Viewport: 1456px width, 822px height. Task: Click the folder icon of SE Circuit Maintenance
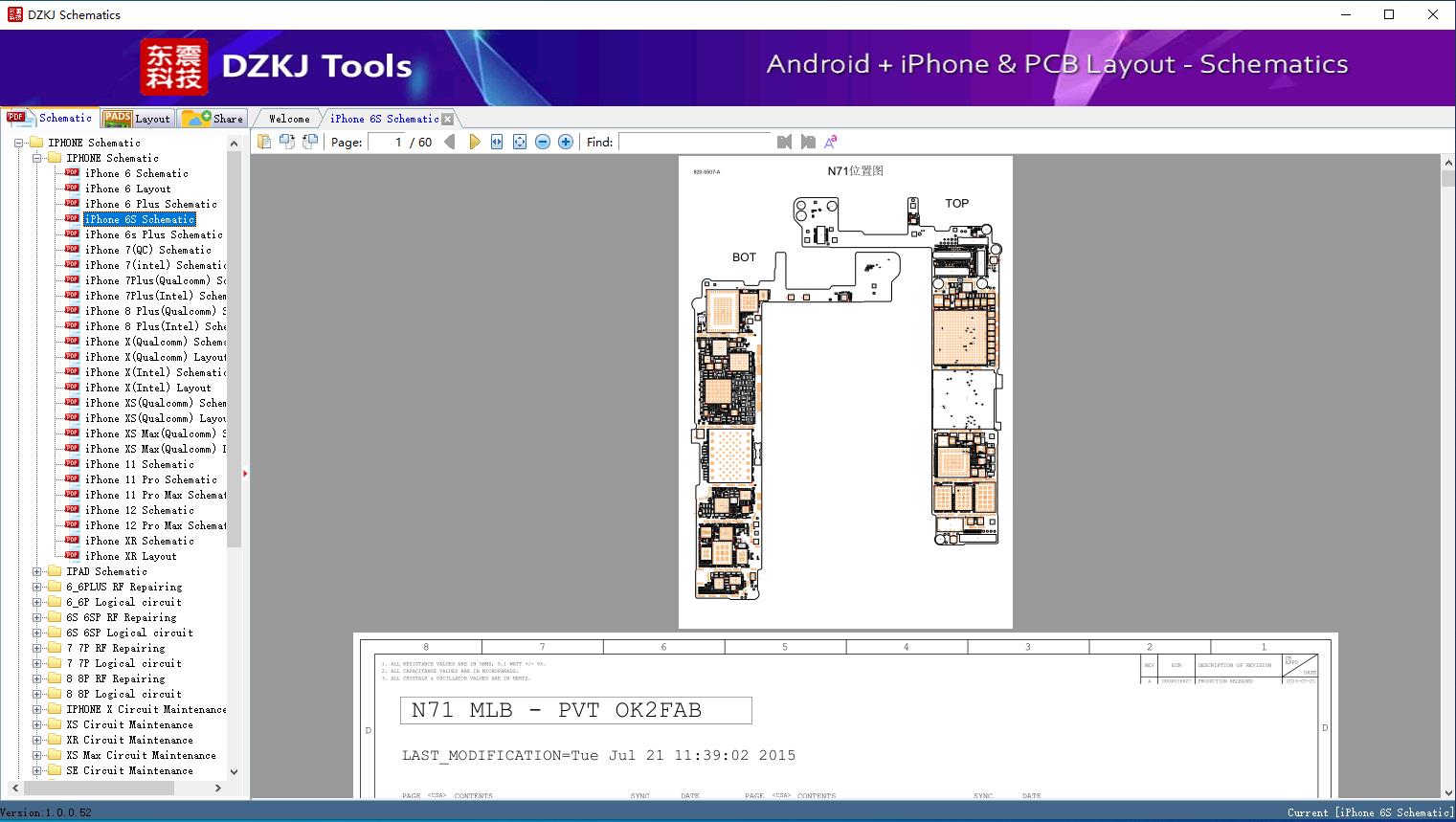pos(55,770)
